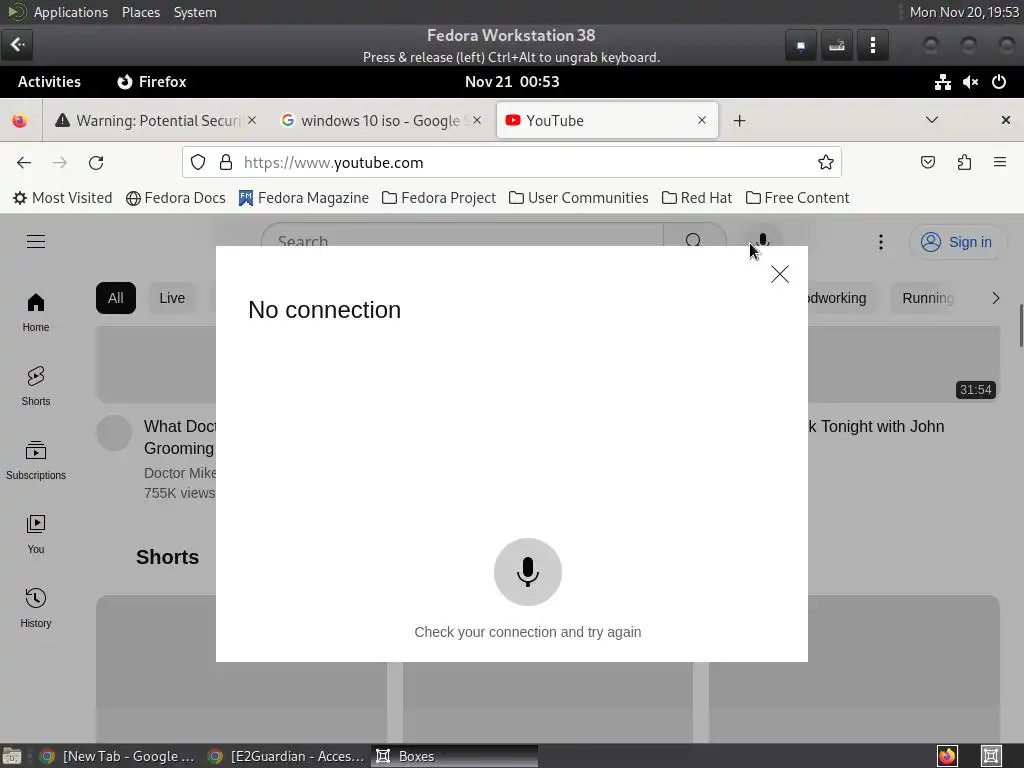Open the Fedora Project bookmark folder

click(x=439, y=198)
